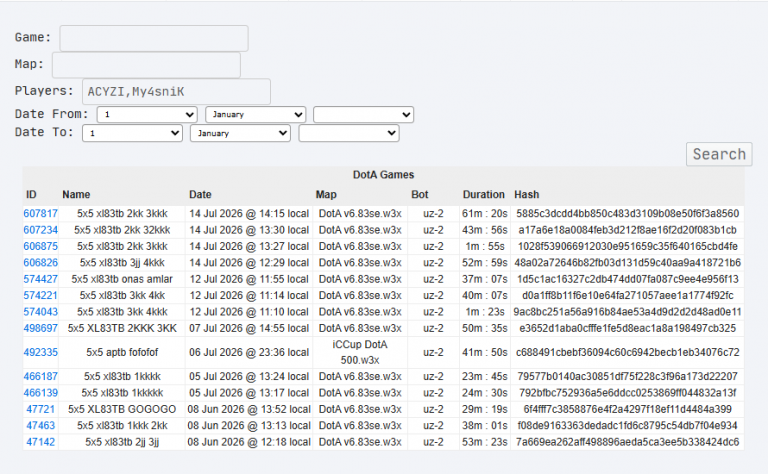Viewport: 768px width, 474px height.
Task: Open game ID 47463
Action: tap(41, 426)
